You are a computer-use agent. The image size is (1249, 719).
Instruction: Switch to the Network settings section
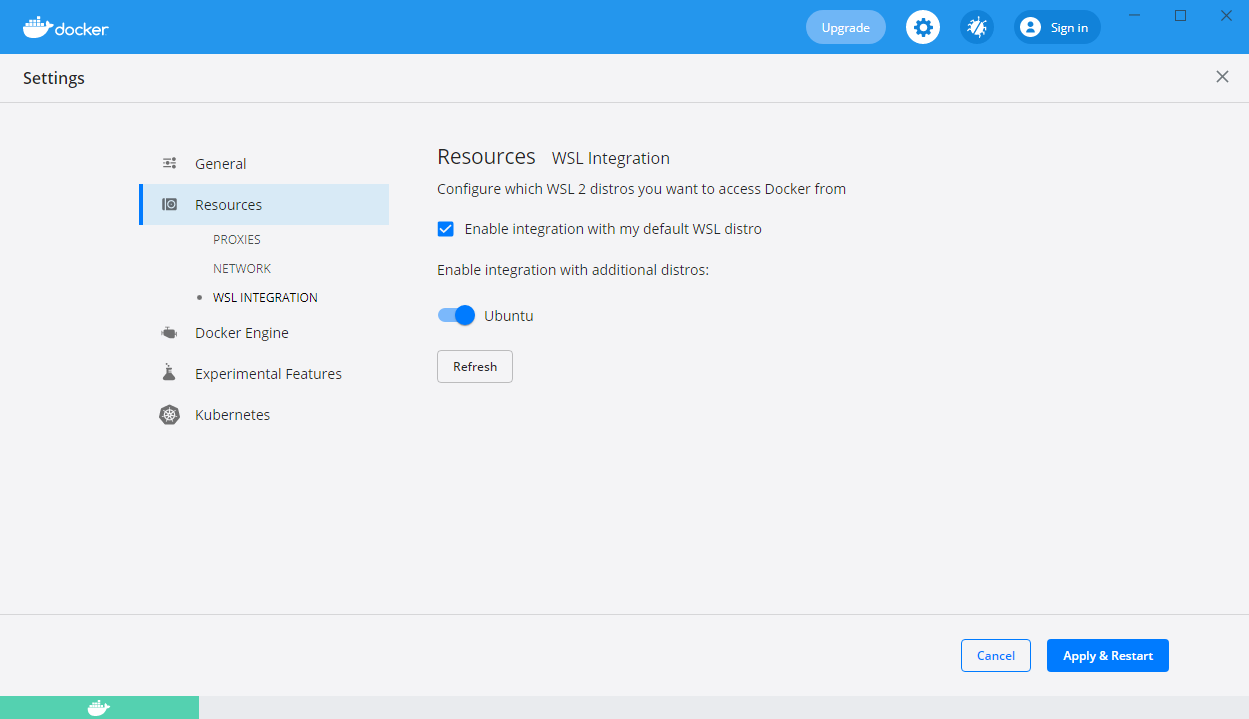[x=241, y=268]
